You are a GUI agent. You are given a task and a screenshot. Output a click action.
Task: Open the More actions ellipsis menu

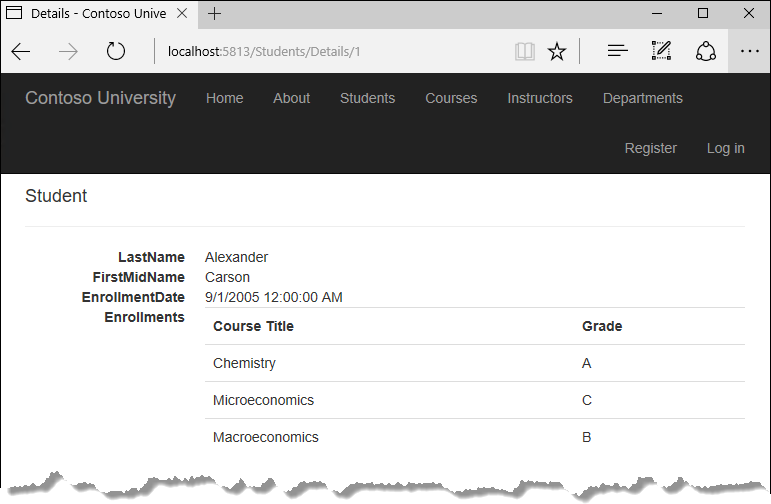pos(749,51)
